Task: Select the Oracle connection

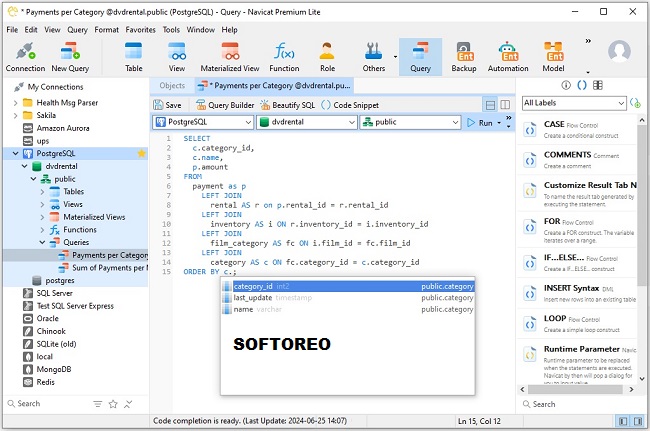Action: coord(47,318)
